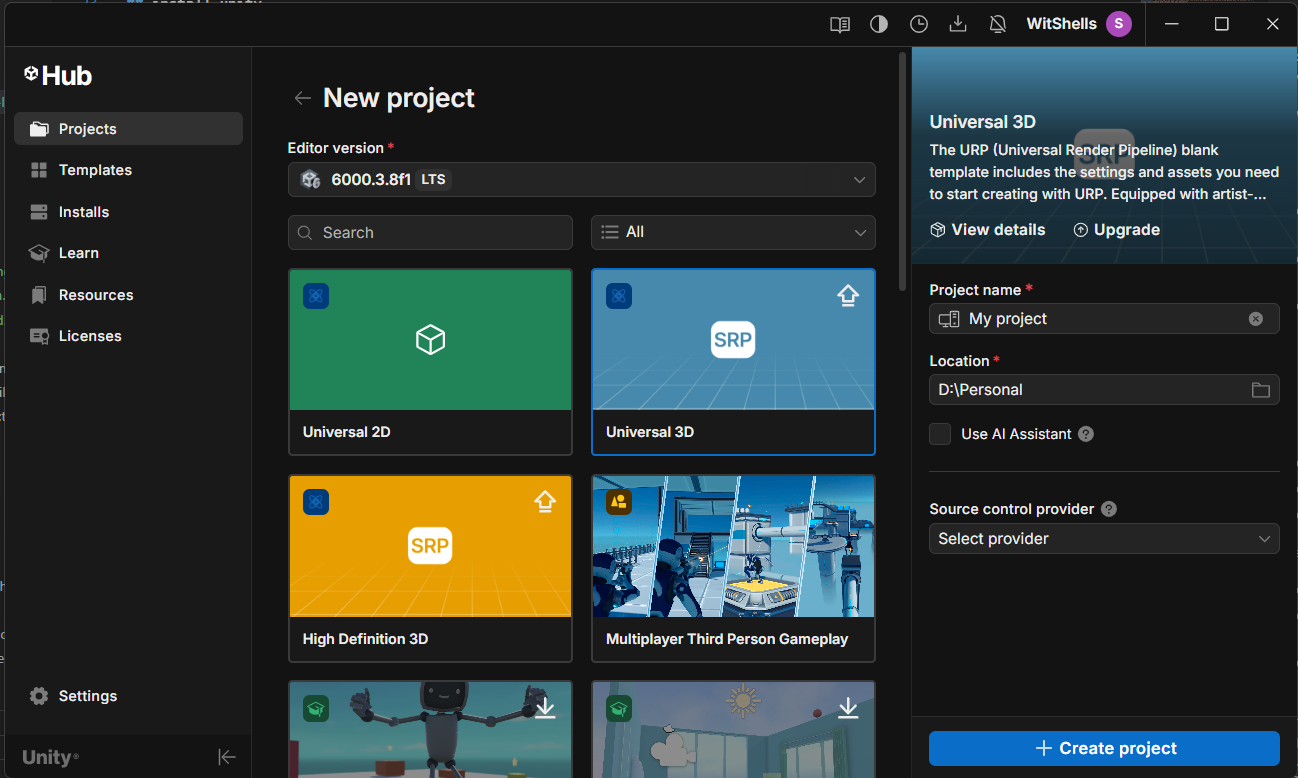This screenshot has width=1298, height=778.
Task: Select the Universal 2D template card
Action: [430, 362]
